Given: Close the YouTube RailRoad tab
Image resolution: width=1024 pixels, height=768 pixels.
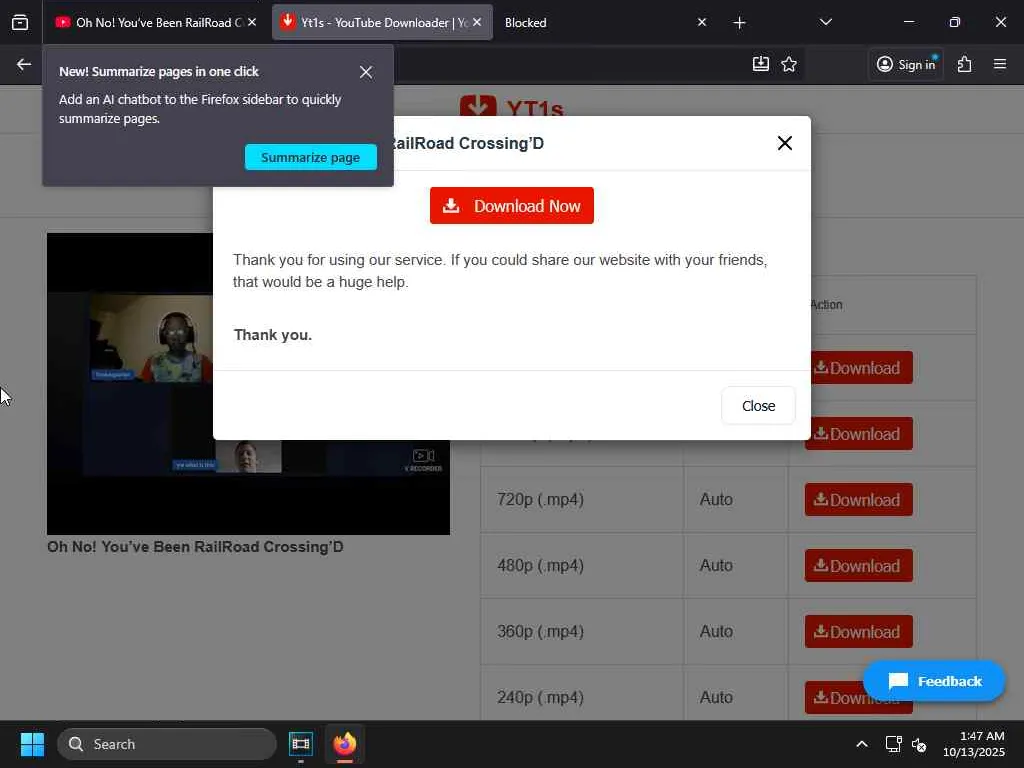Looking at the screenshot, I should [252, 22].
